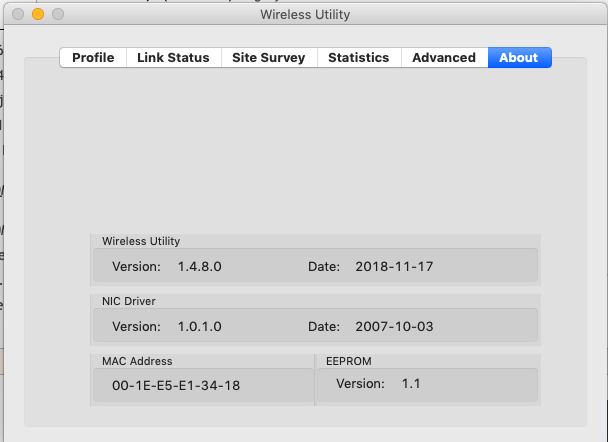608x442 pixels.
Task: Click the NIC Driver section heading
Action: (129, 300)
